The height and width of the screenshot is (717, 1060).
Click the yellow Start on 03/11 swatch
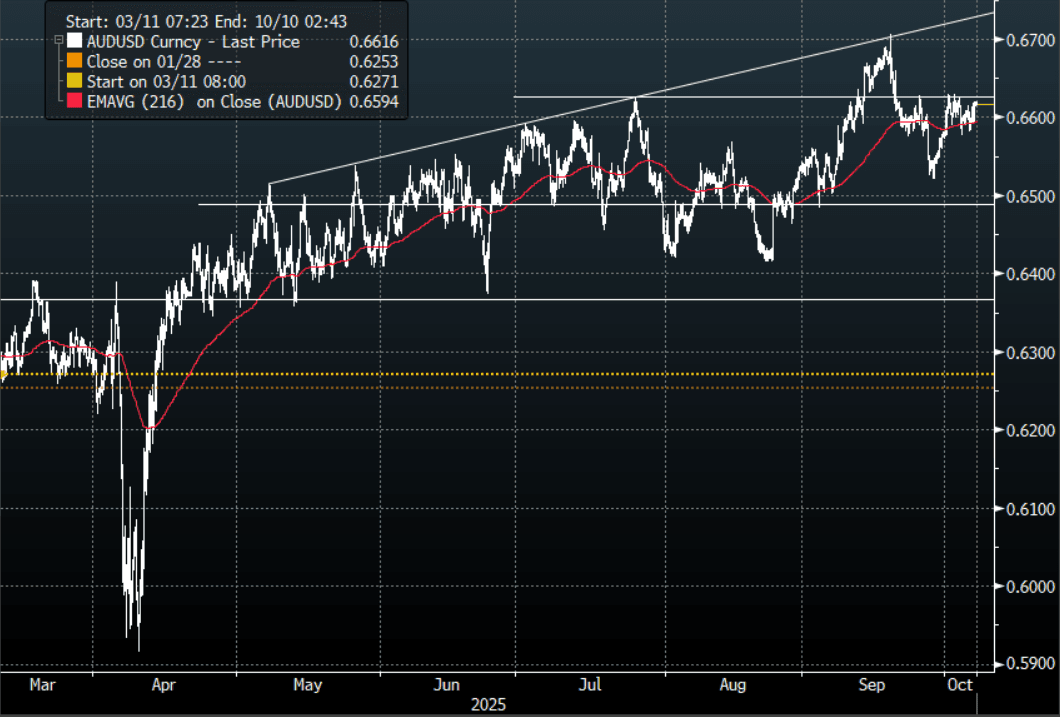tap(74, 81)
